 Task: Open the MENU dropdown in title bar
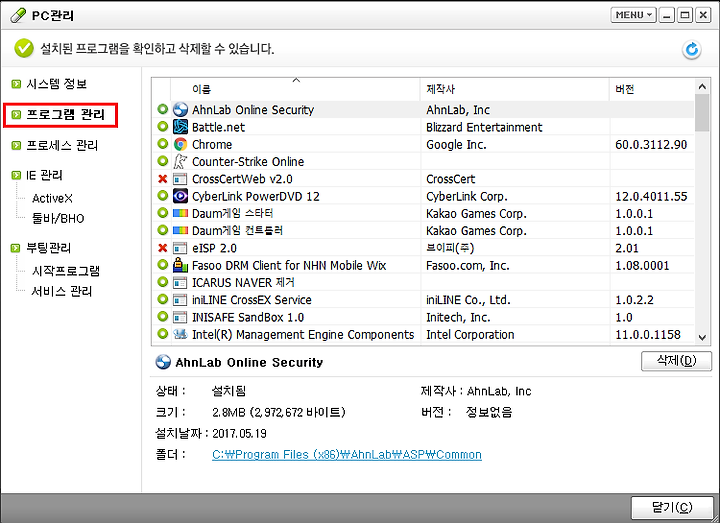(x=633, y=15)
